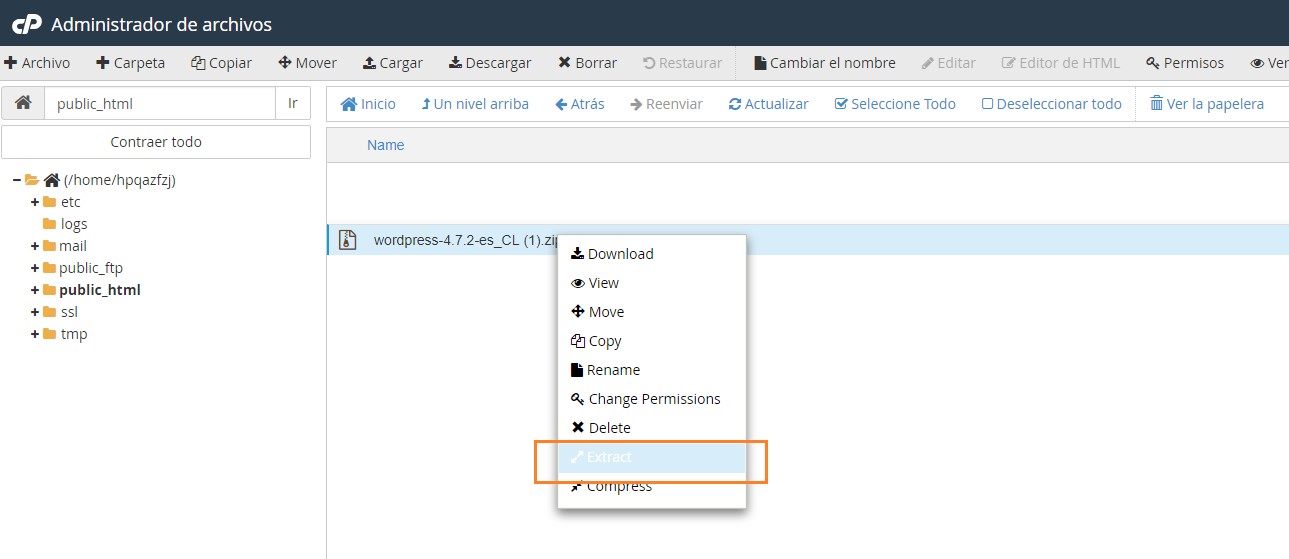Expand the public_html folder in tree
This screenshot has width=1289, height=559.
click(35, 290)
